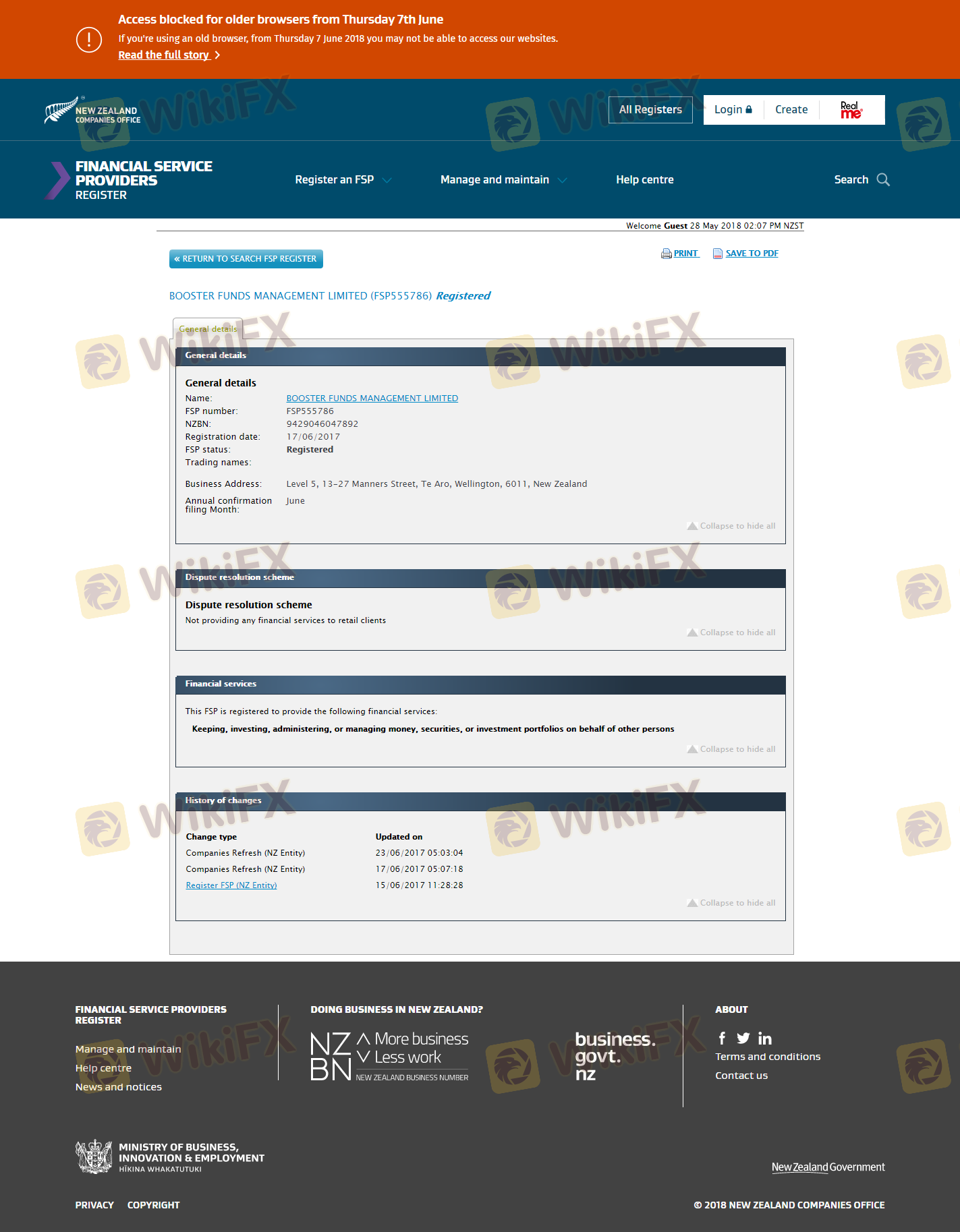Click the business.govt.nz logo
Viewport: 960px width, 1232px height.
(614, 1055)
